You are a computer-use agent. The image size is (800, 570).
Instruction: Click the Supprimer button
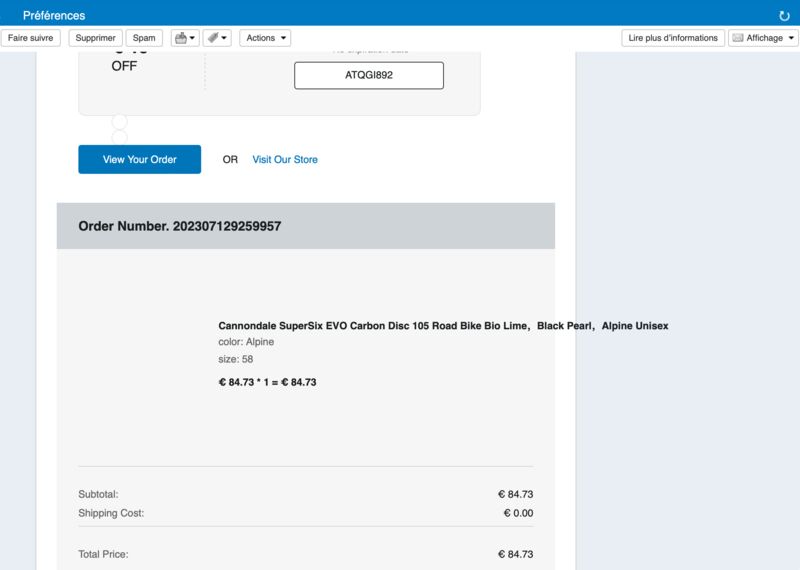point(95,38)
